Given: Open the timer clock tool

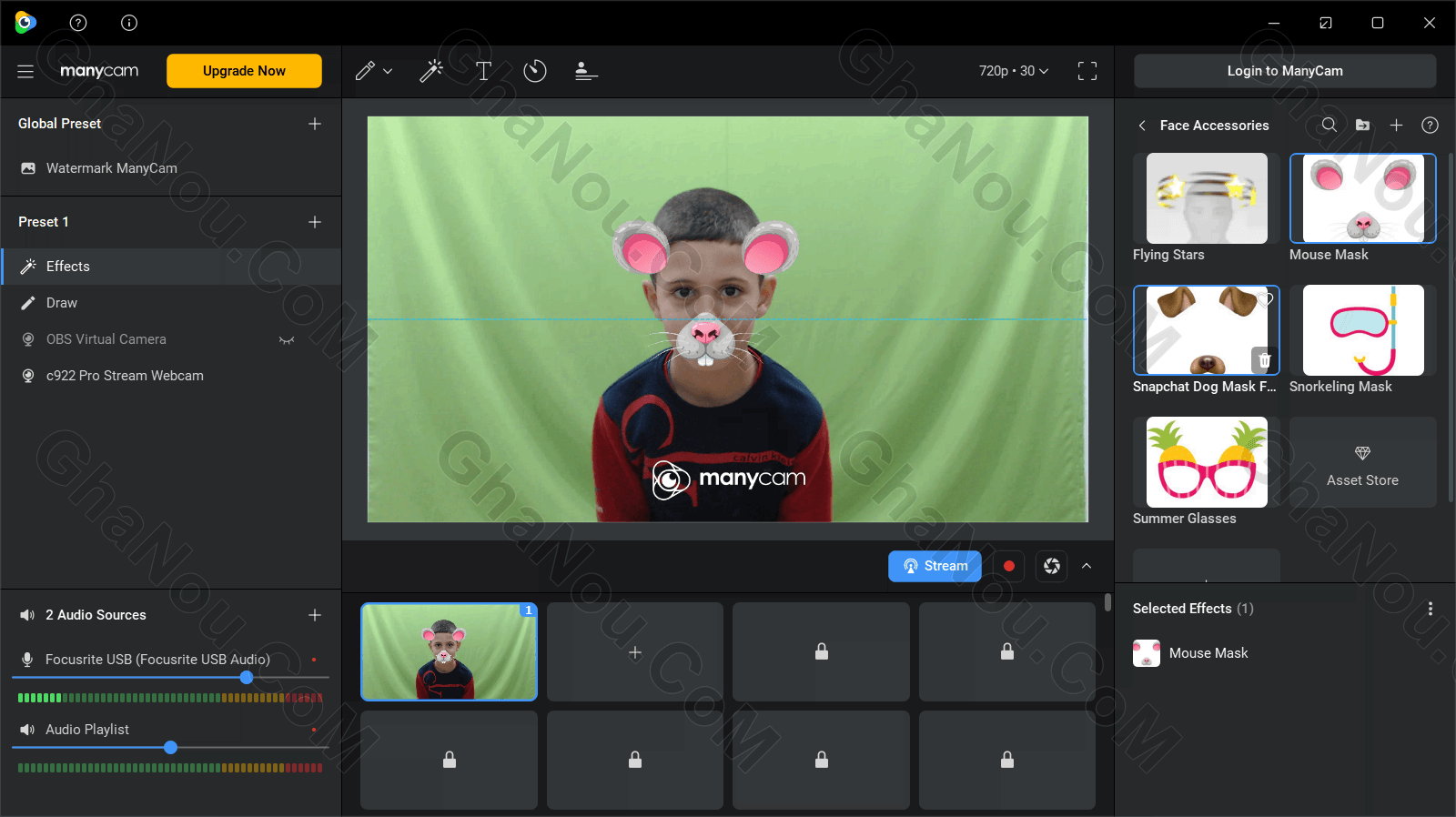Looking at the screenshot, I should (x=535, y=71).
